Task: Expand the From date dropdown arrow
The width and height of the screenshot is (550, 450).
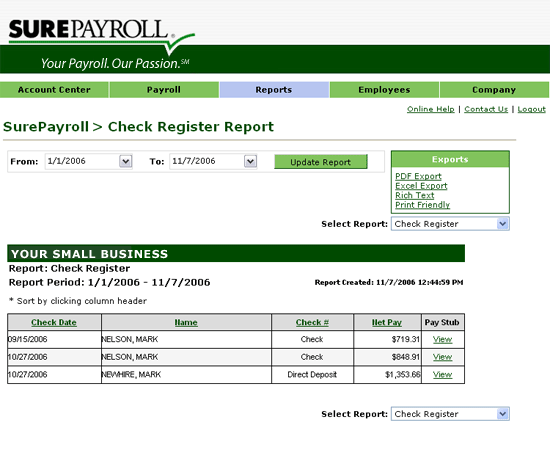Action: (126, 161)
